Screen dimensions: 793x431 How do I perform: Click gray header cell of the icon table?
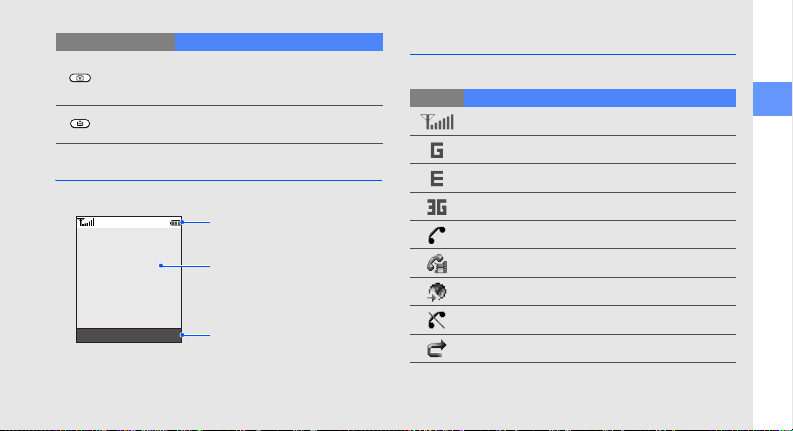[437, 98]
